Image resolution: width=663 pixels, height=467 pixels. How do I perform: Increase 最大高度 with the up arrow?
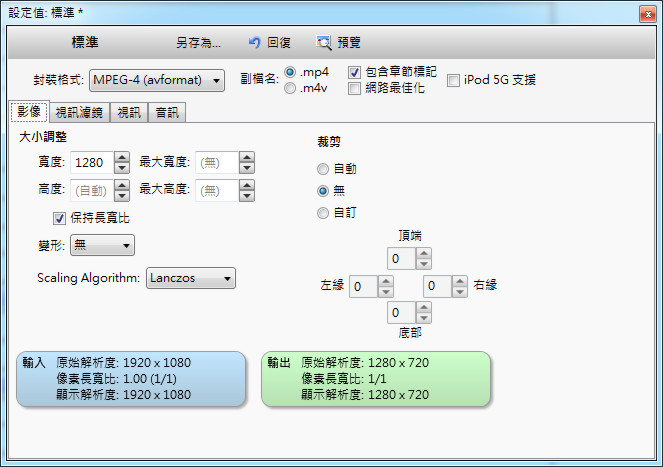(247, 185)
